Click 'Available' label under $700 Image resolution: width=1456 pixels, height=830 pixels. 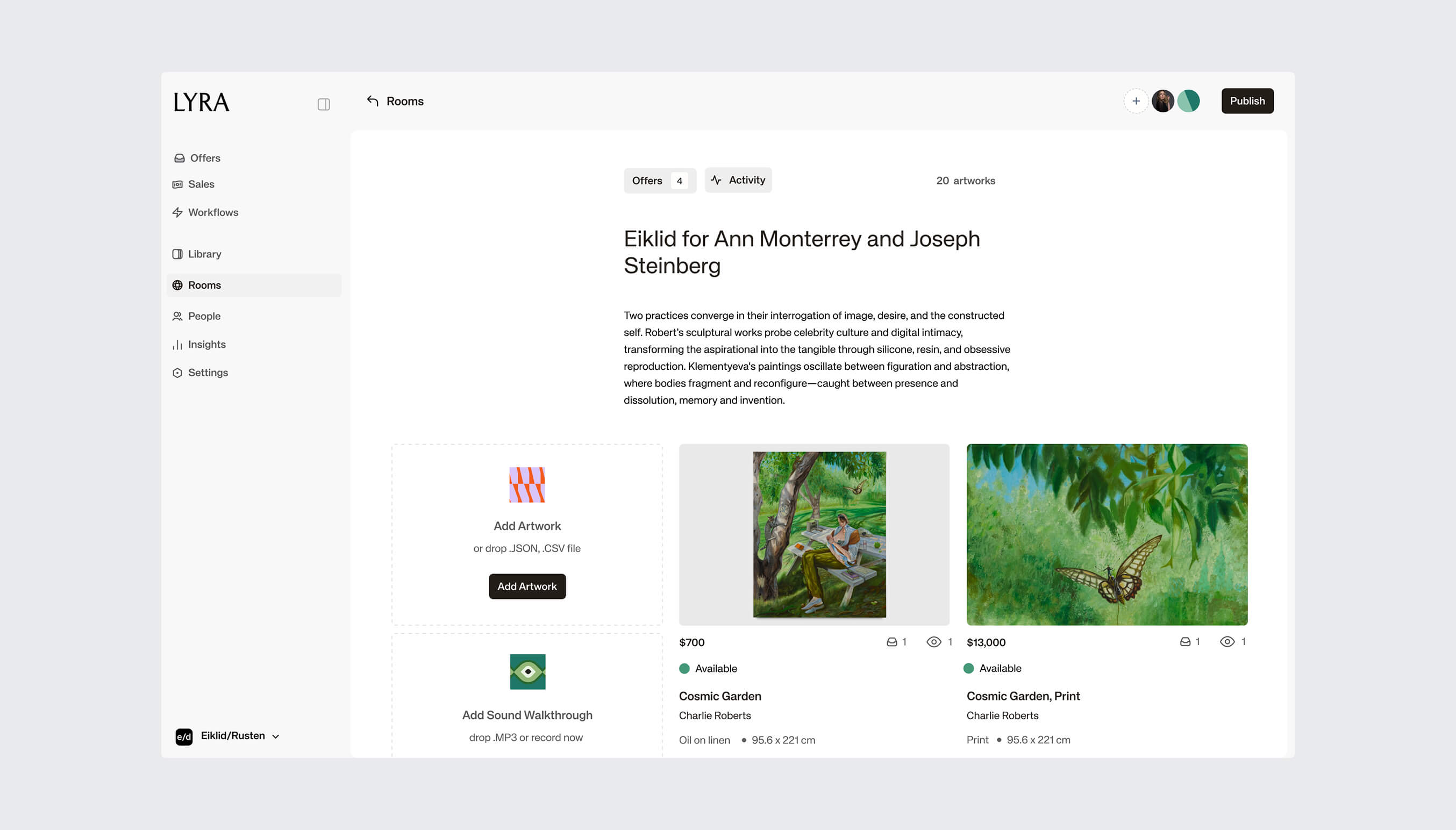716,669
